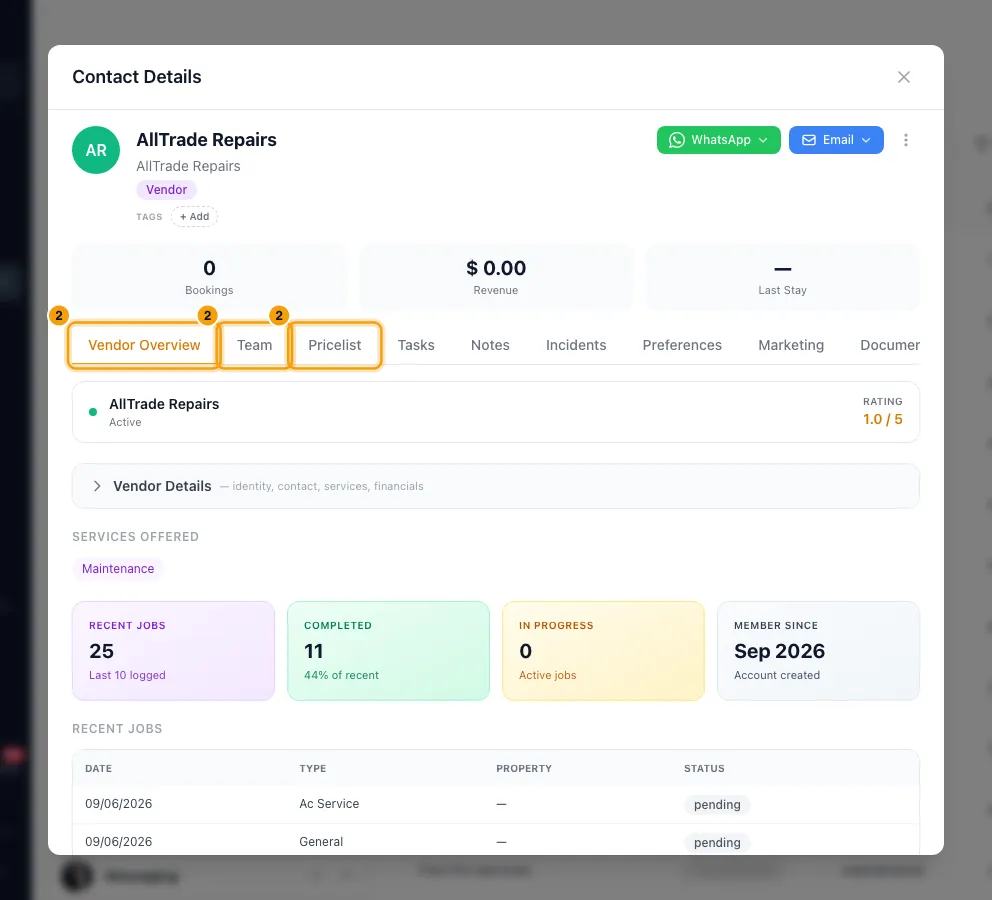Image resolution: width=992 pixels, height=900 pixels.
Task: Switch to the Vendor Overview tab
Action: [x=144, y=345]
